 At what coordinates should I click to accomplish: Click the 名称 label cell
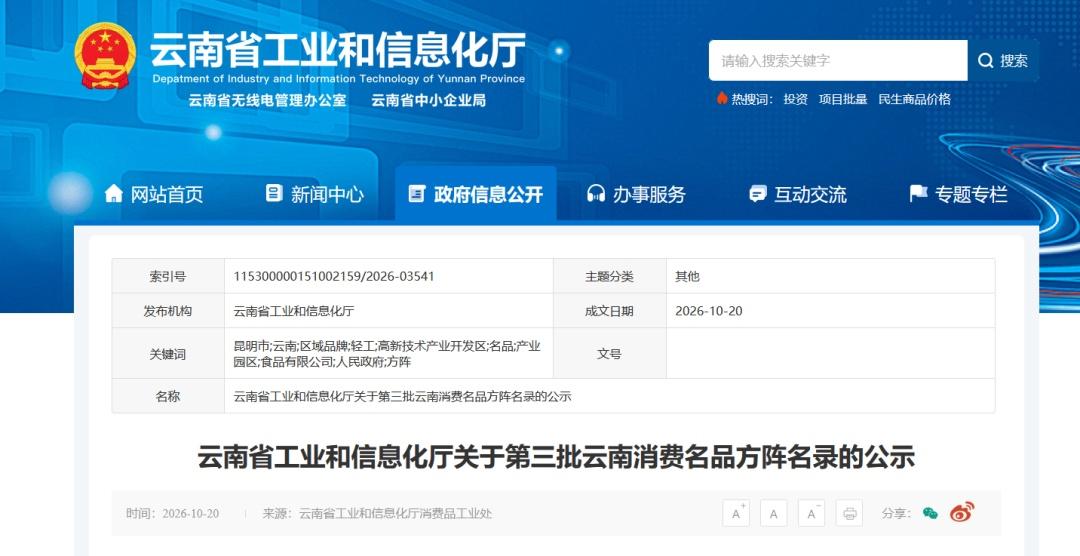click(x=168, y=396)
